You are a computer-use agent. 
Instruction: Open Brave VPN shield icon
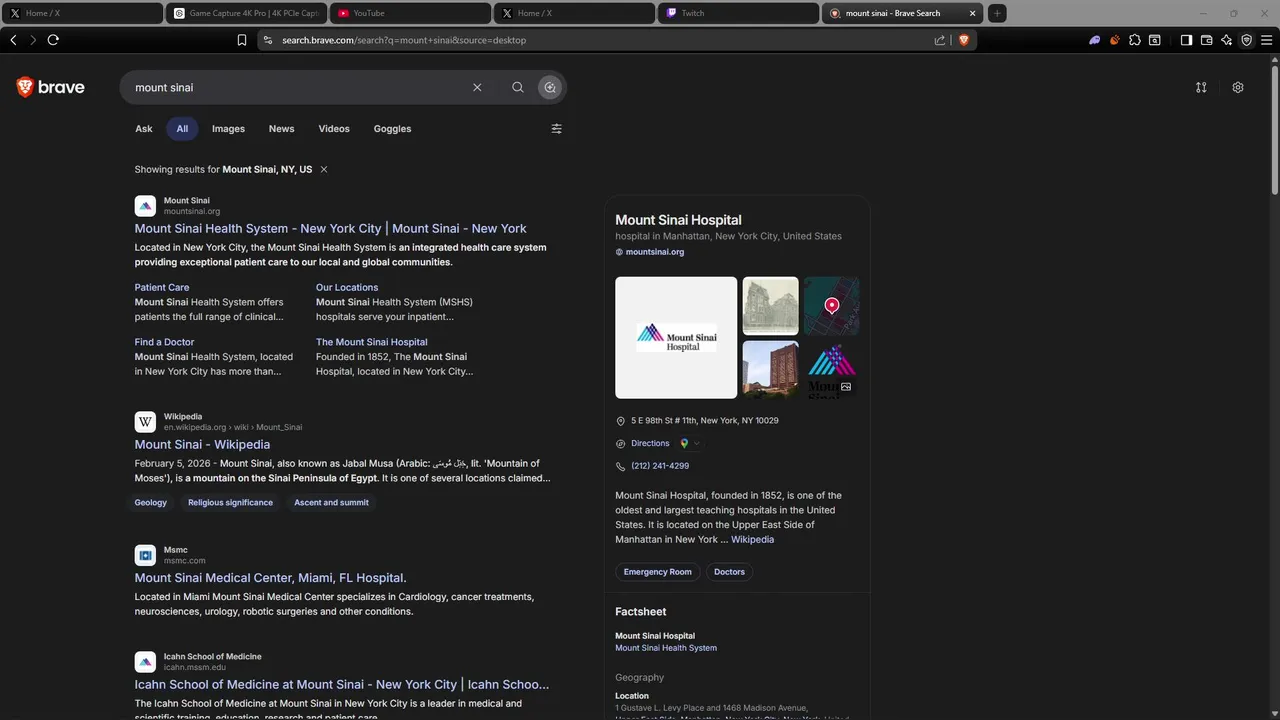click(x=1247, y=40)
